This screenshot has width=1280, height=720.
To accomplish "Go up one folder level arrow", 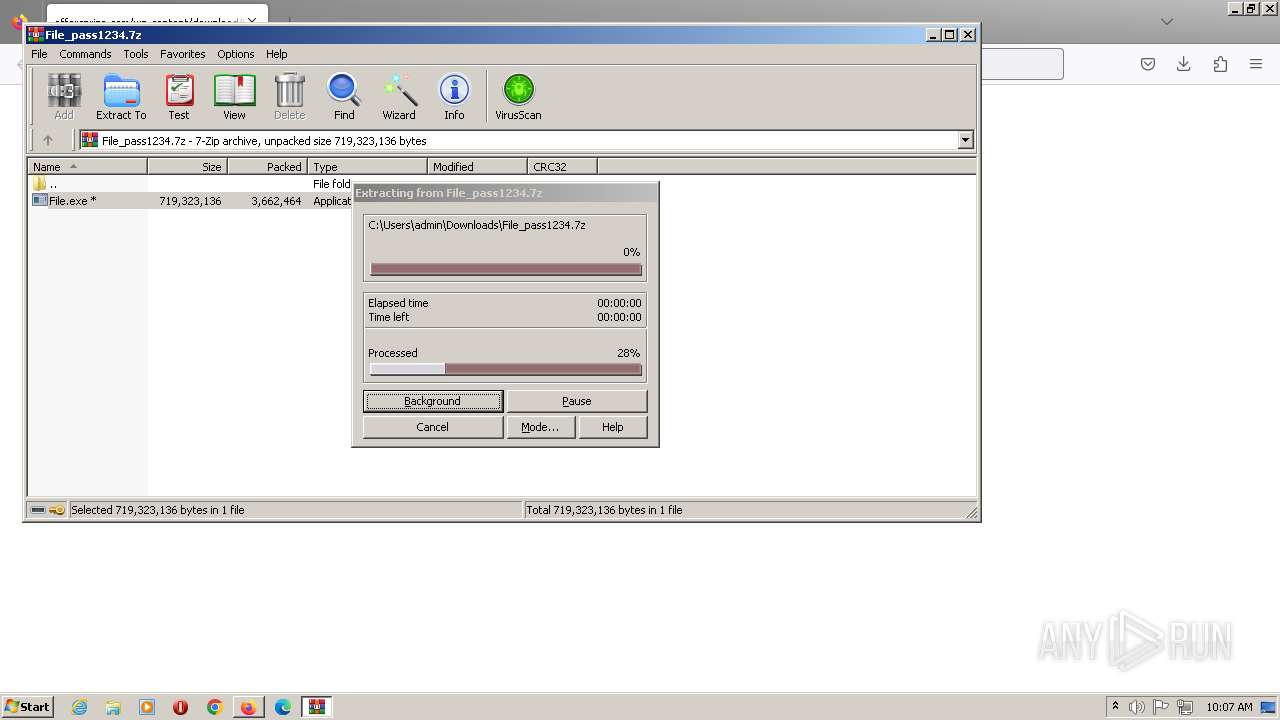I will coord(47,141).
